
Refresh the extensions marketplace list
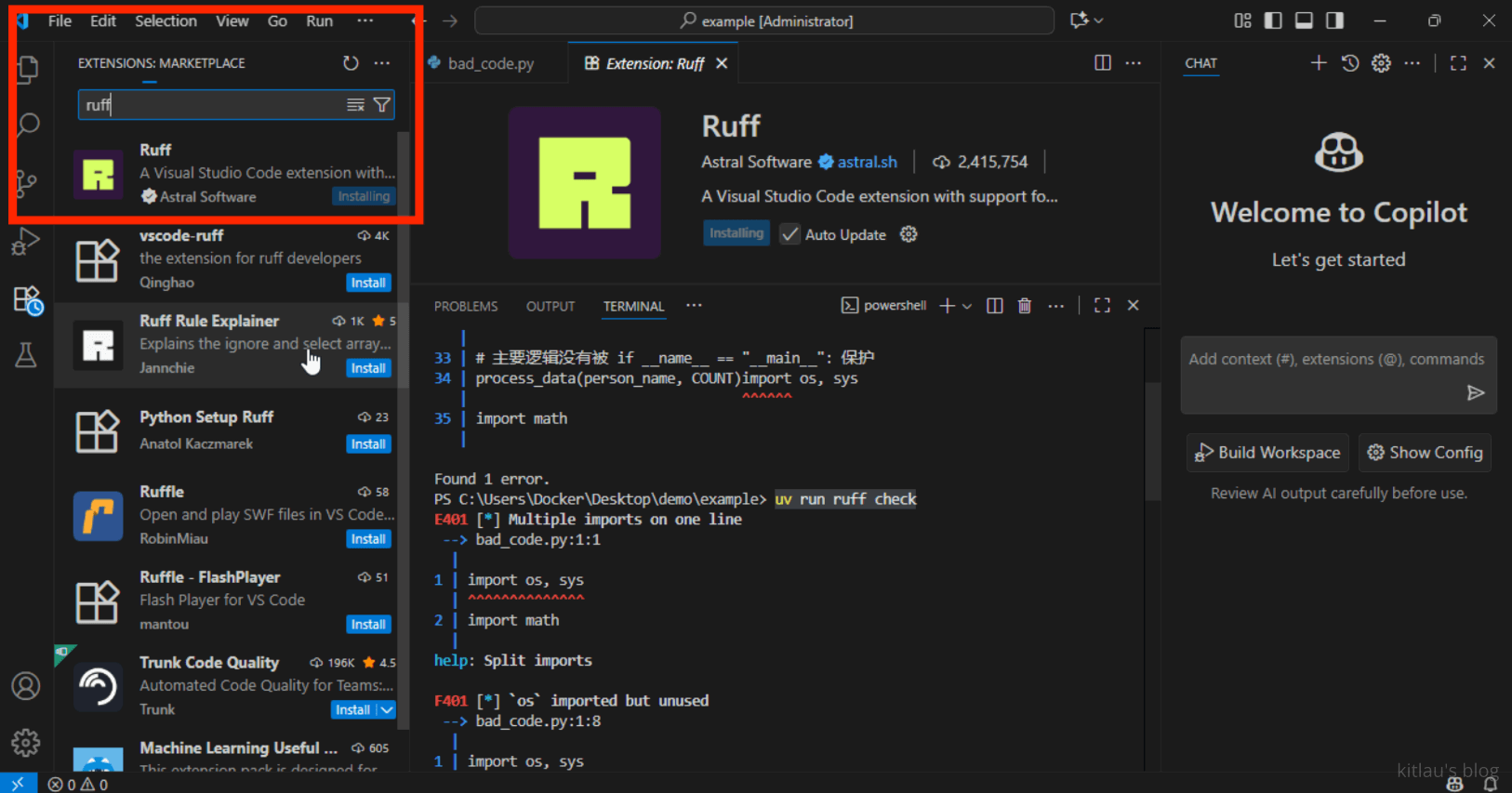pos(351,63)
